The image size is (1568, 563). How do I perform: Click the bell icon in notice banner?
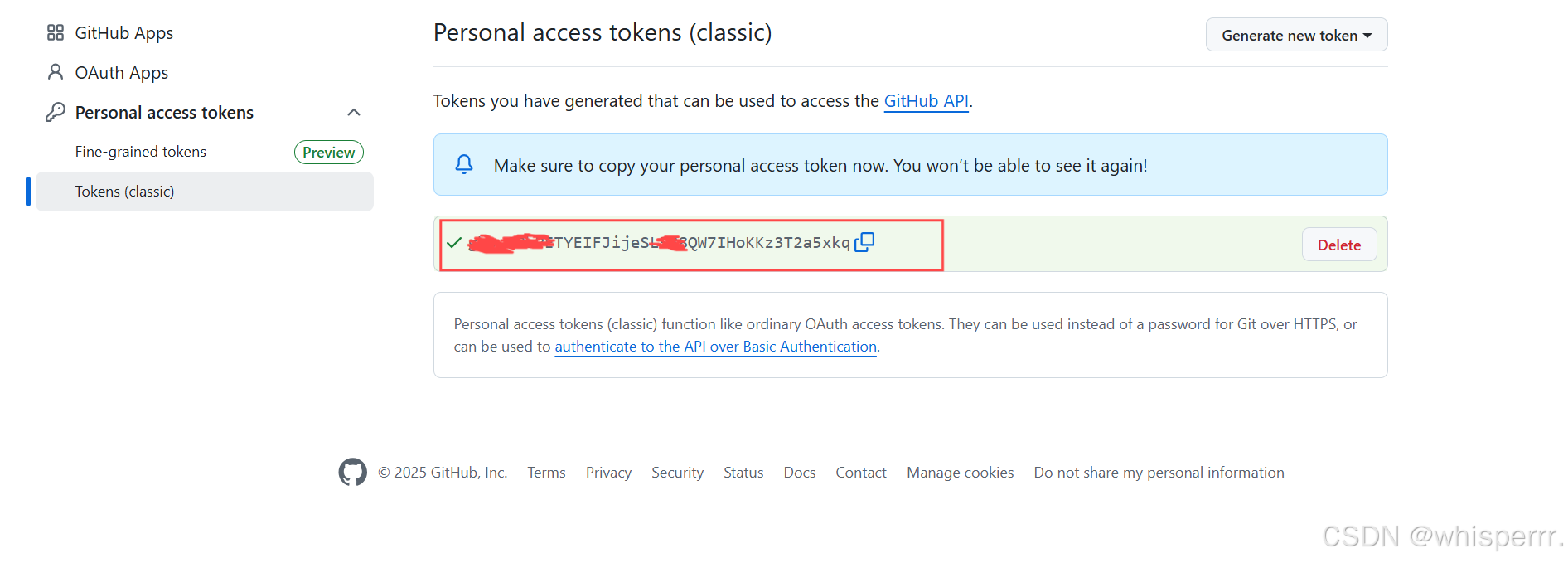click(464, 164)
